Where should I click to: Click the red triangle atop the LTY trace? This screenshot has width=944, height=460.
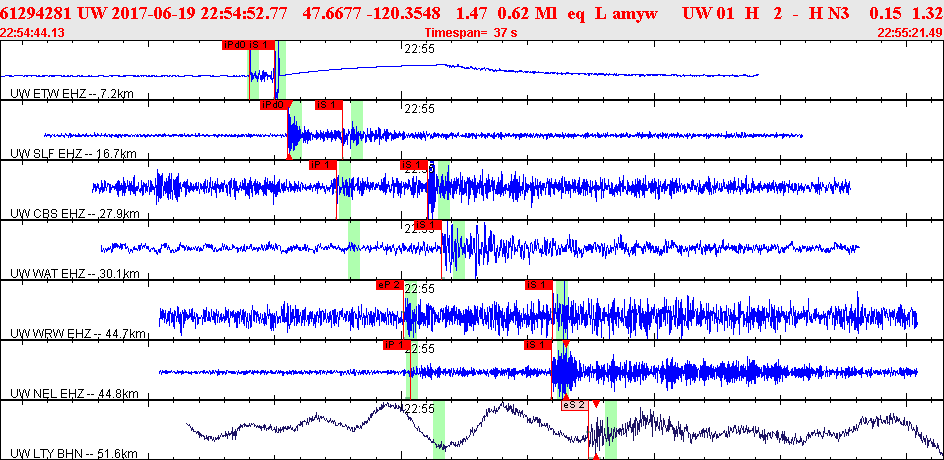pos(595,404)
